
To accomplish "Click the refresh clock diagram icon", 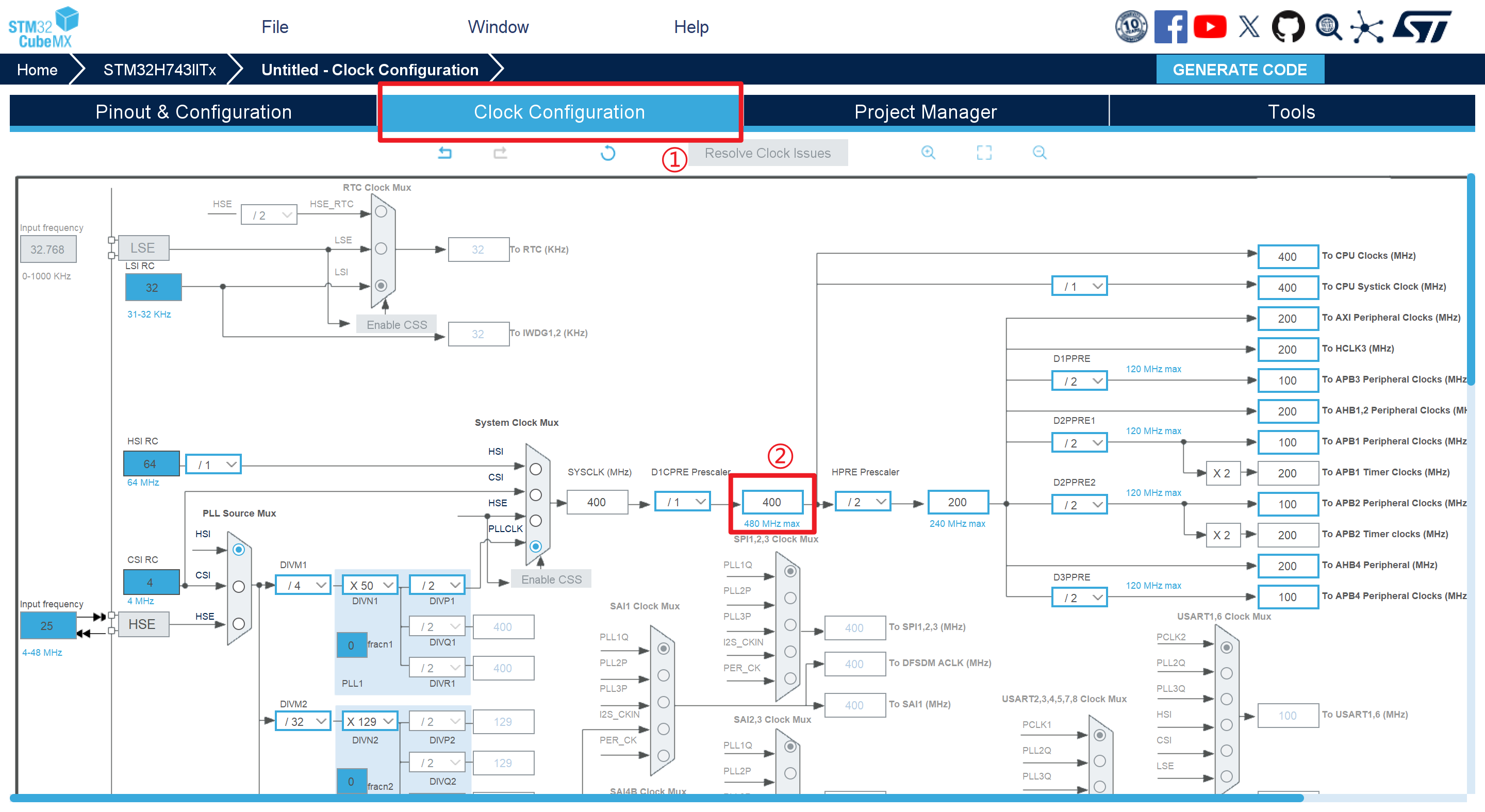I will tap(607, 153).
